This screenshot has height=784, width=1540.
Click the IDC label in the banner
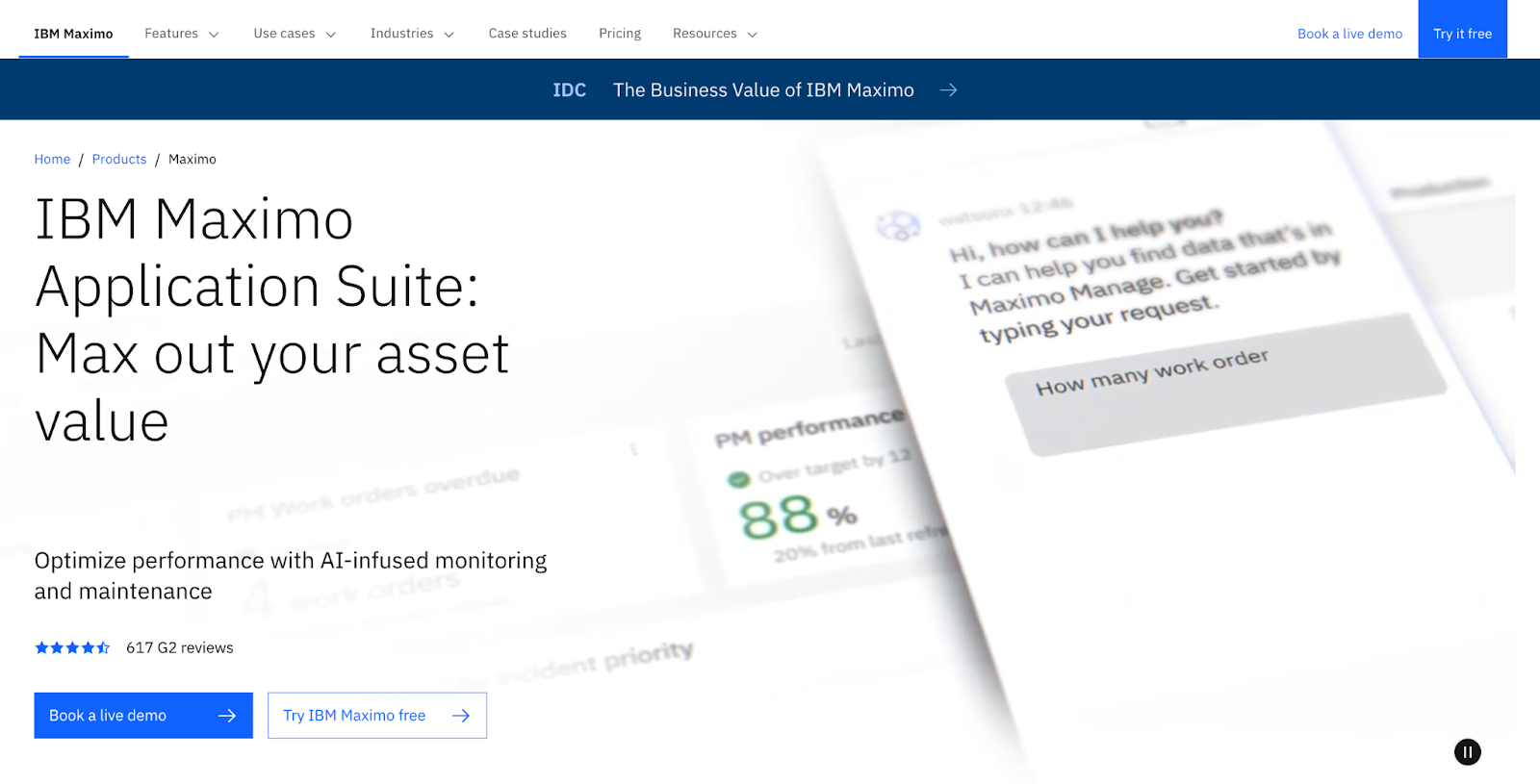pos(569,89)
